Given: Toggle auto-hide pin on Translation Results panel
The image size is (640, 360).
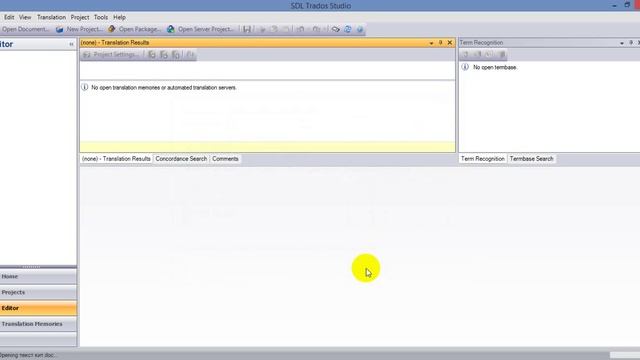Looking at the screenshot, I should (x=440, y=42).
